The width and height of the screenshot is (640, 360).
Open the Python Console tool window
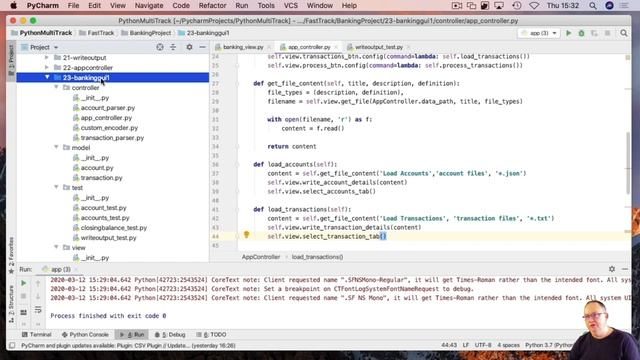[85, 334]
